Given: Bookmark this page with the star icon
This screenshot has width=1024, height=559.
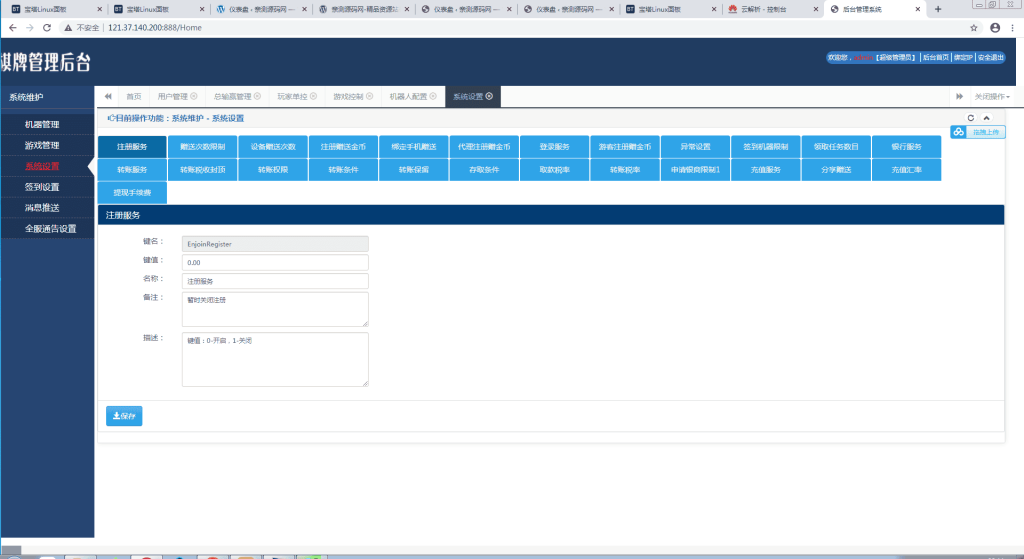Looking at the screenshot, I should click(973, 27).
